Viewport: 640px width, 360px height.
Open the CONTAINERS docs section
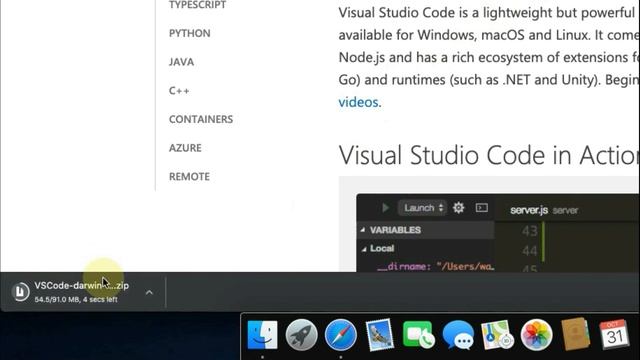coord(201,119)
